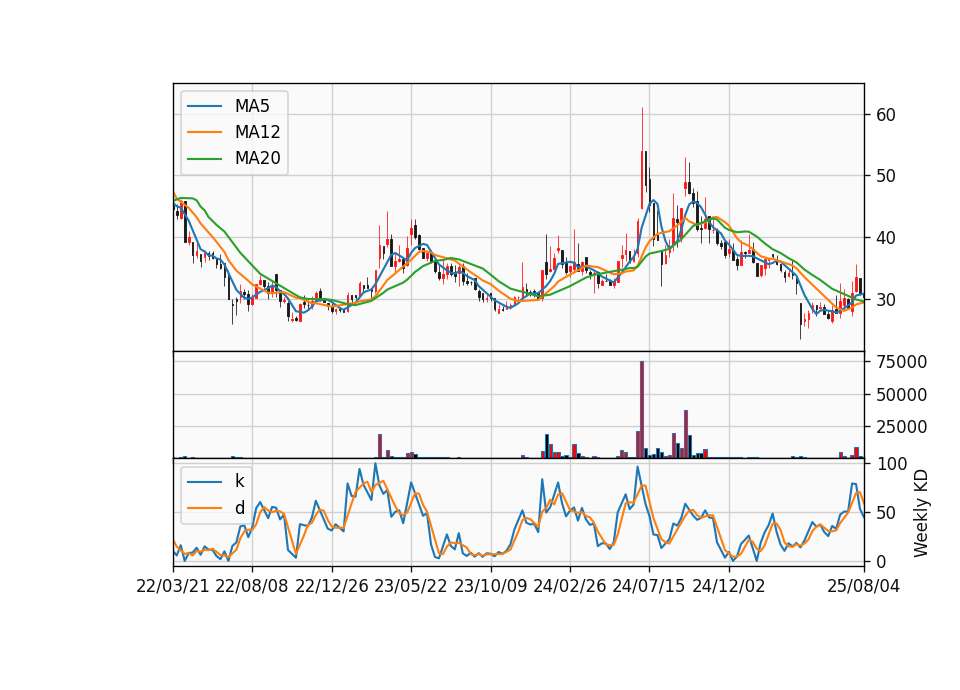This screenshot has width=960, height=690.
Task: Click the 24/12/02 date label
Action: [729, 586]
